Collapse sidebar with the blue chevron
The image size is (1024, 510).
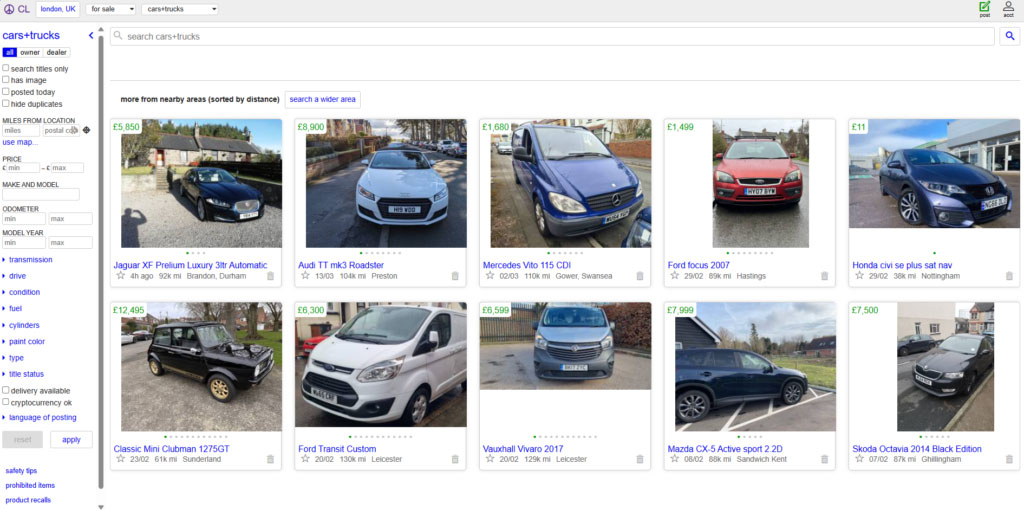91,36
